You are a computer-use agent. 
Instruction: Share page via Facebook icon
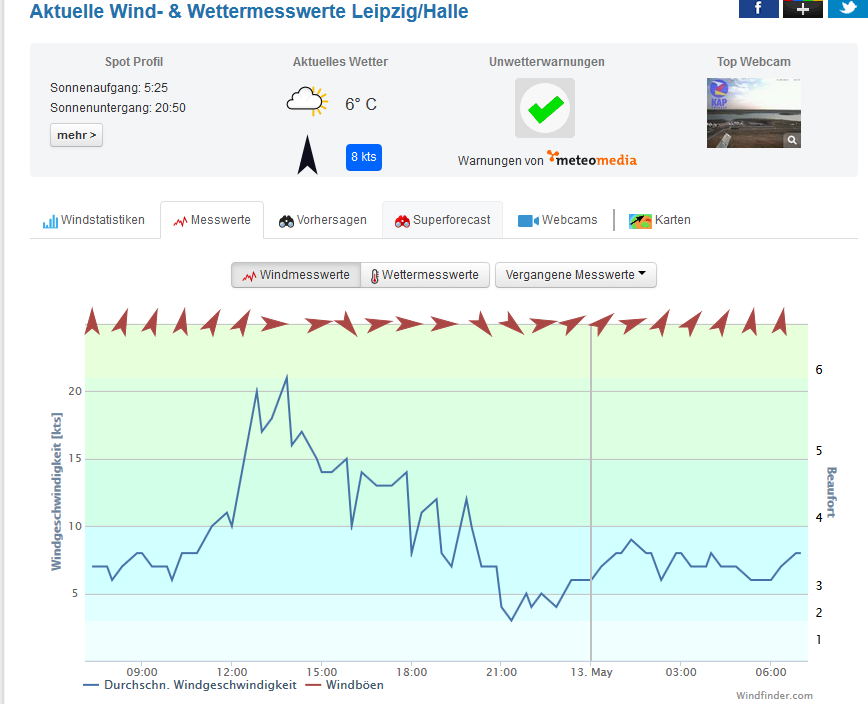coord(758,8)
